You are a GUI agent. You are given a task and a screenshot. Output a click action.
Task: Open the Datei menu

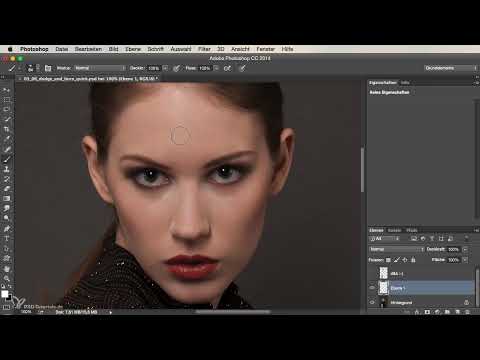(62, 49)
